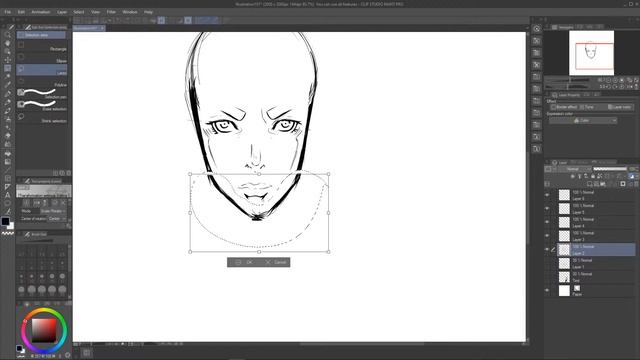This screenshot has height=360, width=640.
Task: Select the Auto select magic wand tool
Action: pyautogui.click(x=8, y=77)
